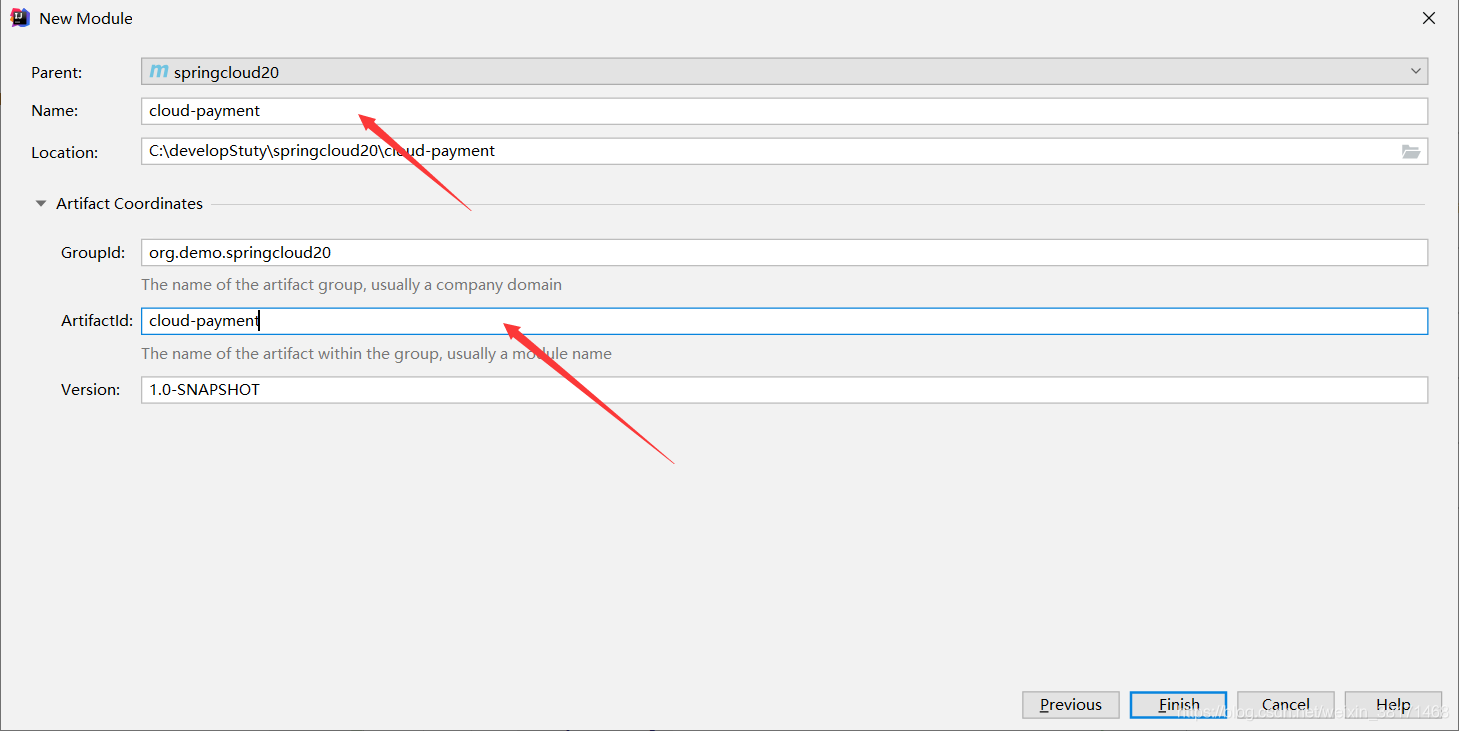Click the Maven icon beside springcloud20
Screen dimensions: 1459x731
point(159,72)
